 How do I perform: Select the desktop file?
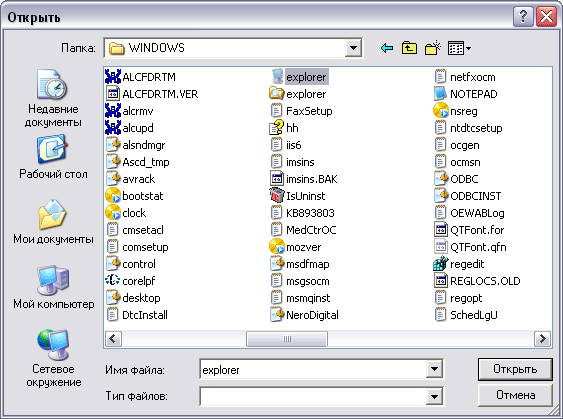(134, 298)
